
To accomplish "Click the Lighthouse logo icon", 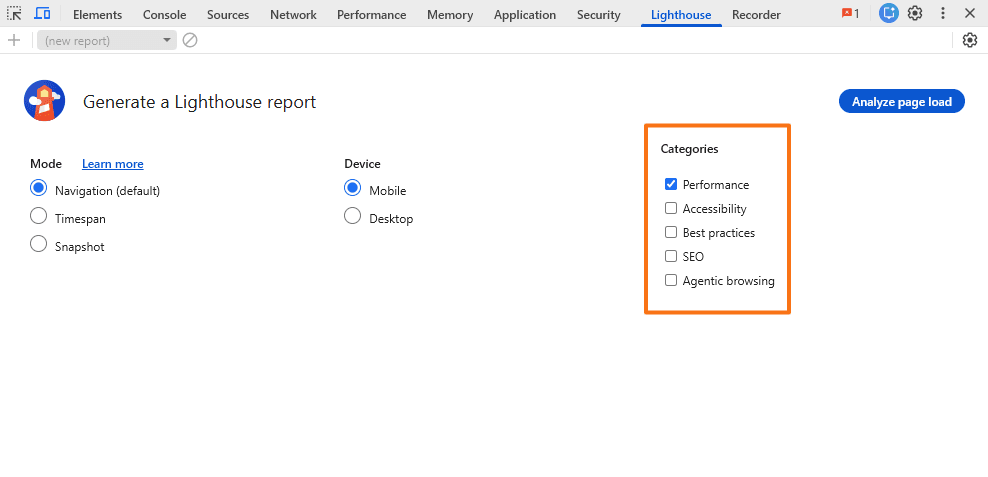I will tap(45, 101).
